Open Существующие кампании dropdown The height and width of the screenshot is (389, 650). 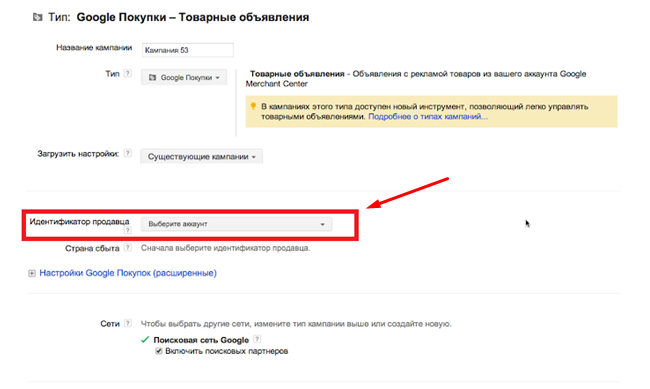(201, 157)
